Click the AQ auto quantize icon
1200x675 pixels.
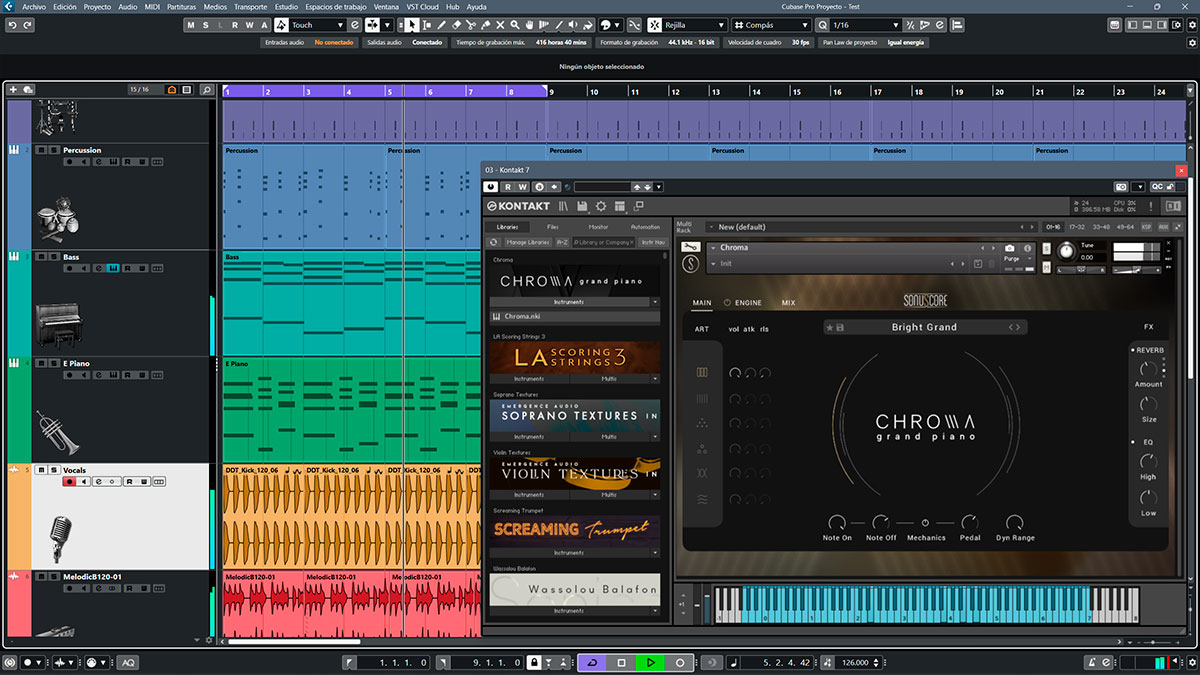coord(128,662)
